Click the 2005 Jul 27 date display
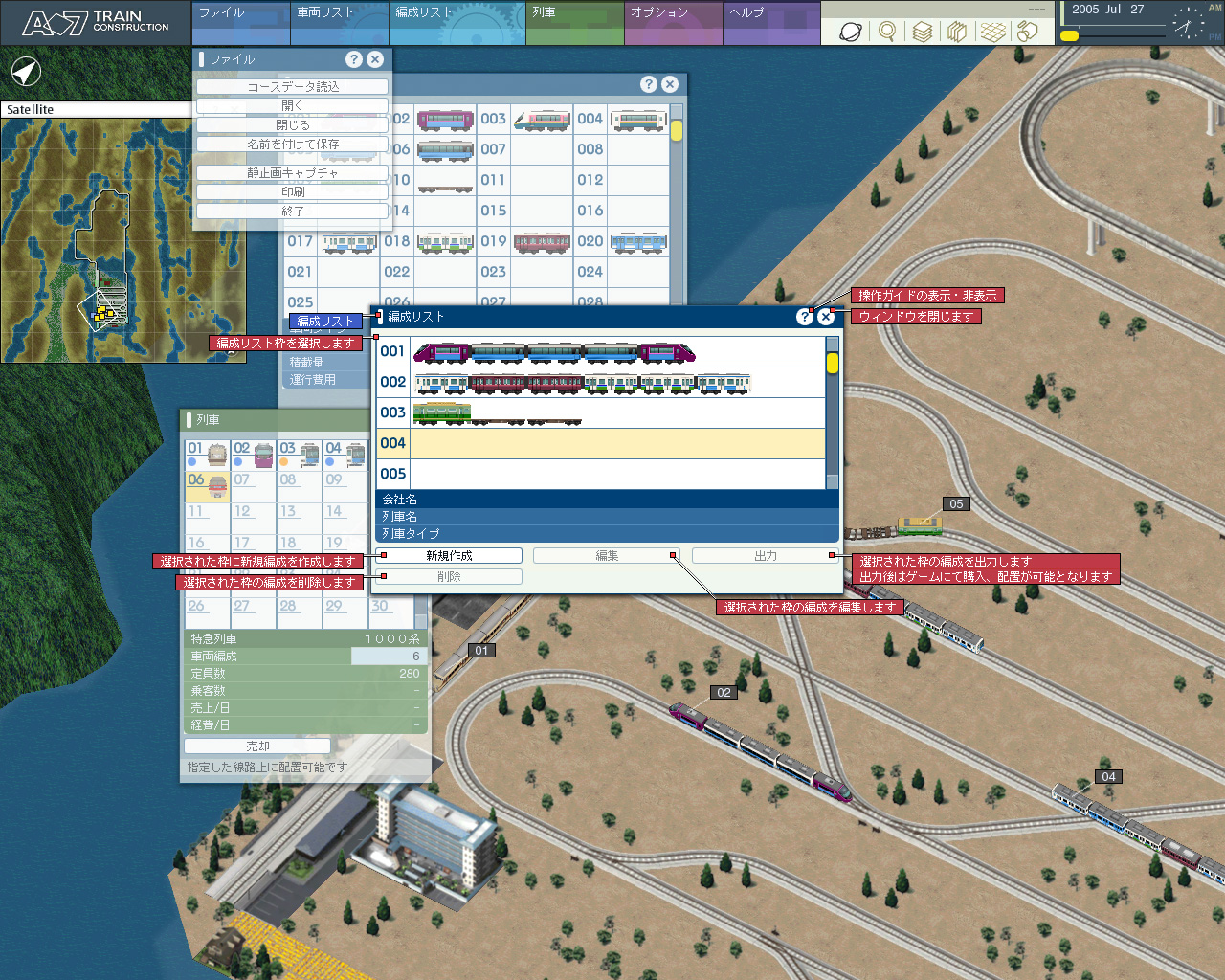 [x=1108, y=10]
